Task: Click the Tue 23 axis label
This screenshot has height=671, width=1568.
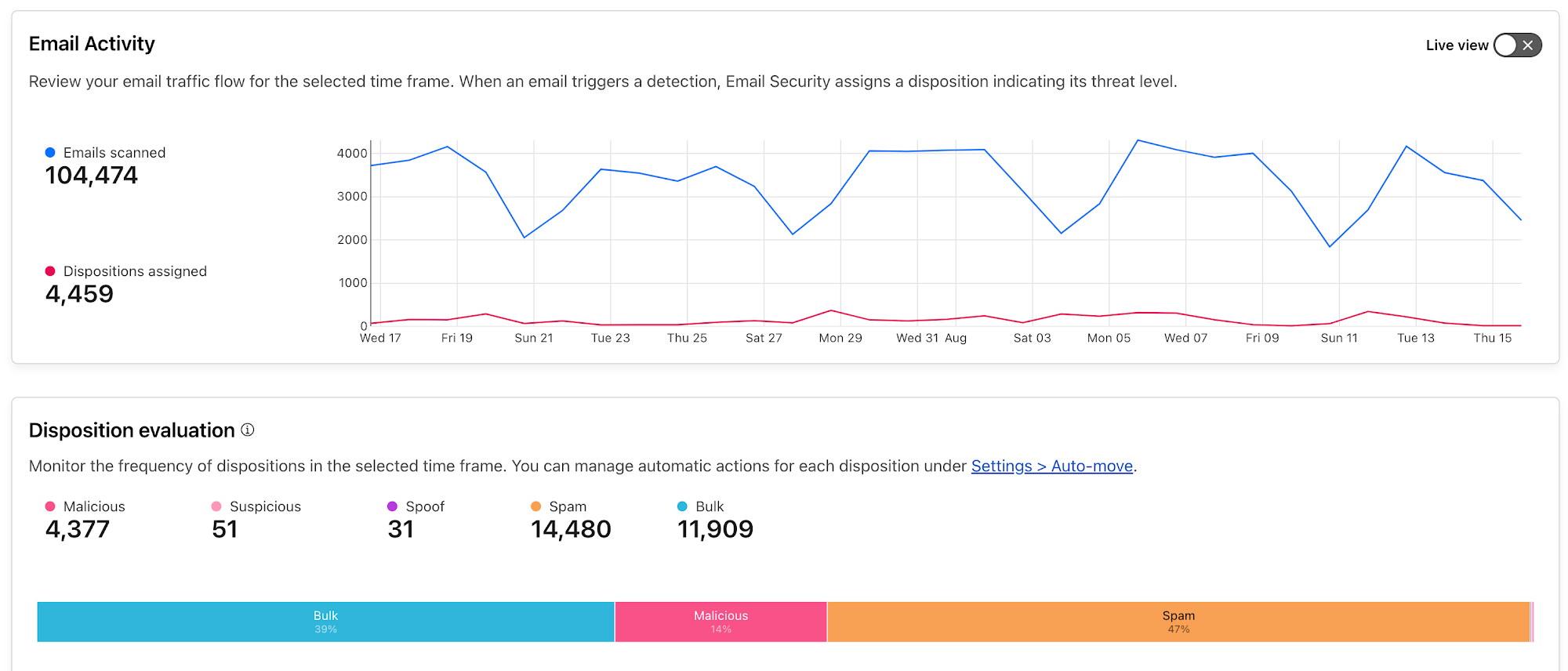Action: [611, 338]
